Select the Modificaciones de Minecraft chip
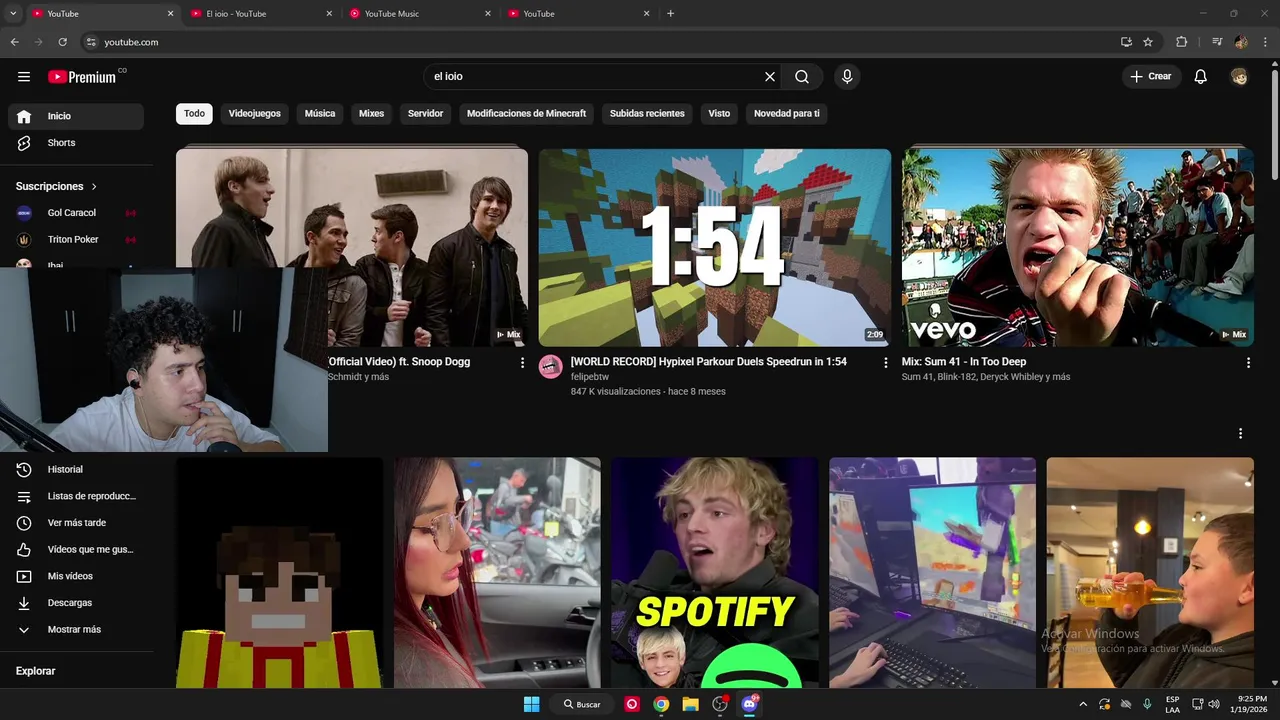This screenshot has width=1280, height=720. [526, 114]
